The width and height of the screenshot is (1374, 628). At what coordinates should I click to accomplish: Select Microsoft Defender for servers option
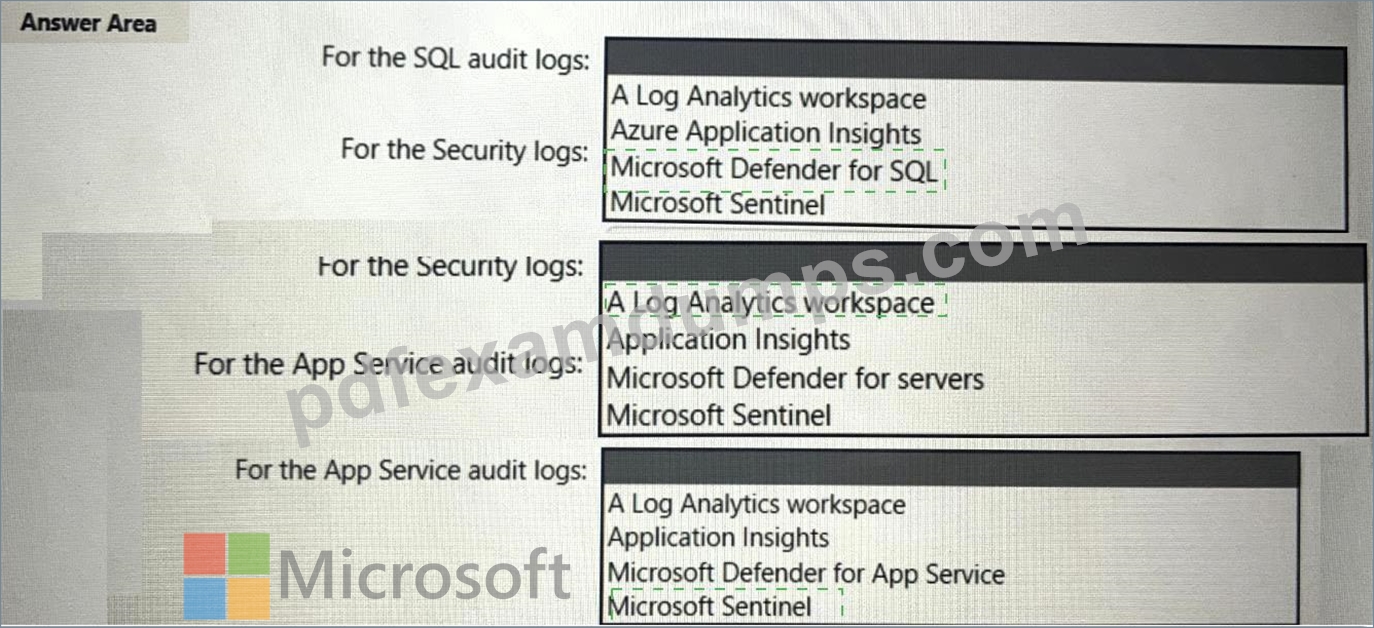(795, 379)
